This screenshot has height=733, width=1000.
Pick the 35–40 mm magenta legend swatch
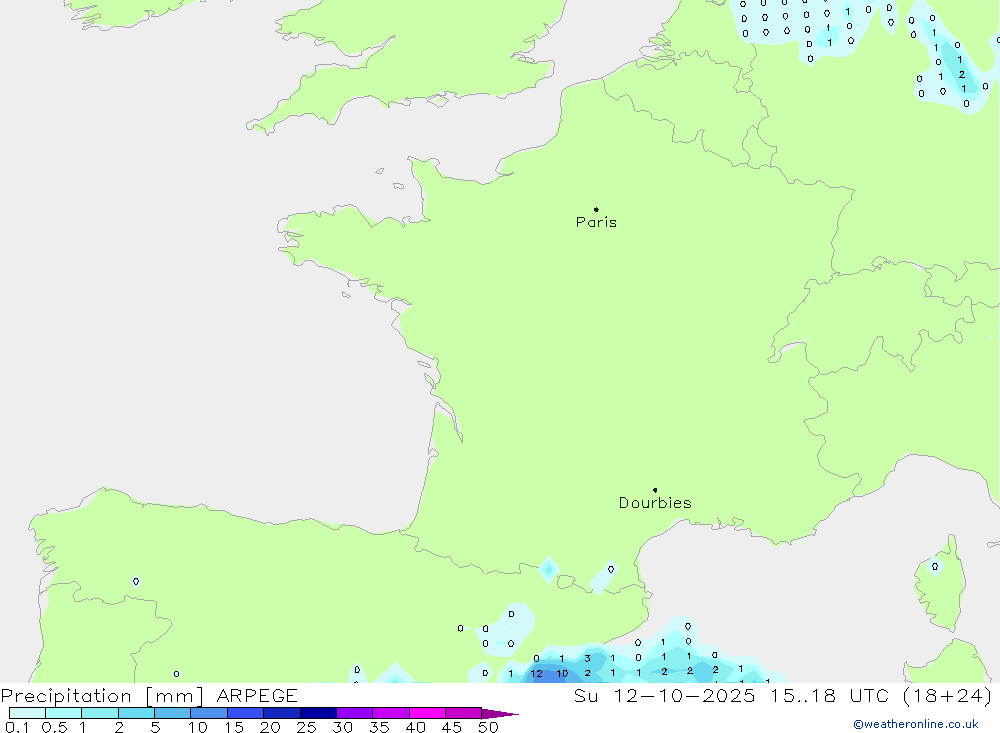click(391, 713)
